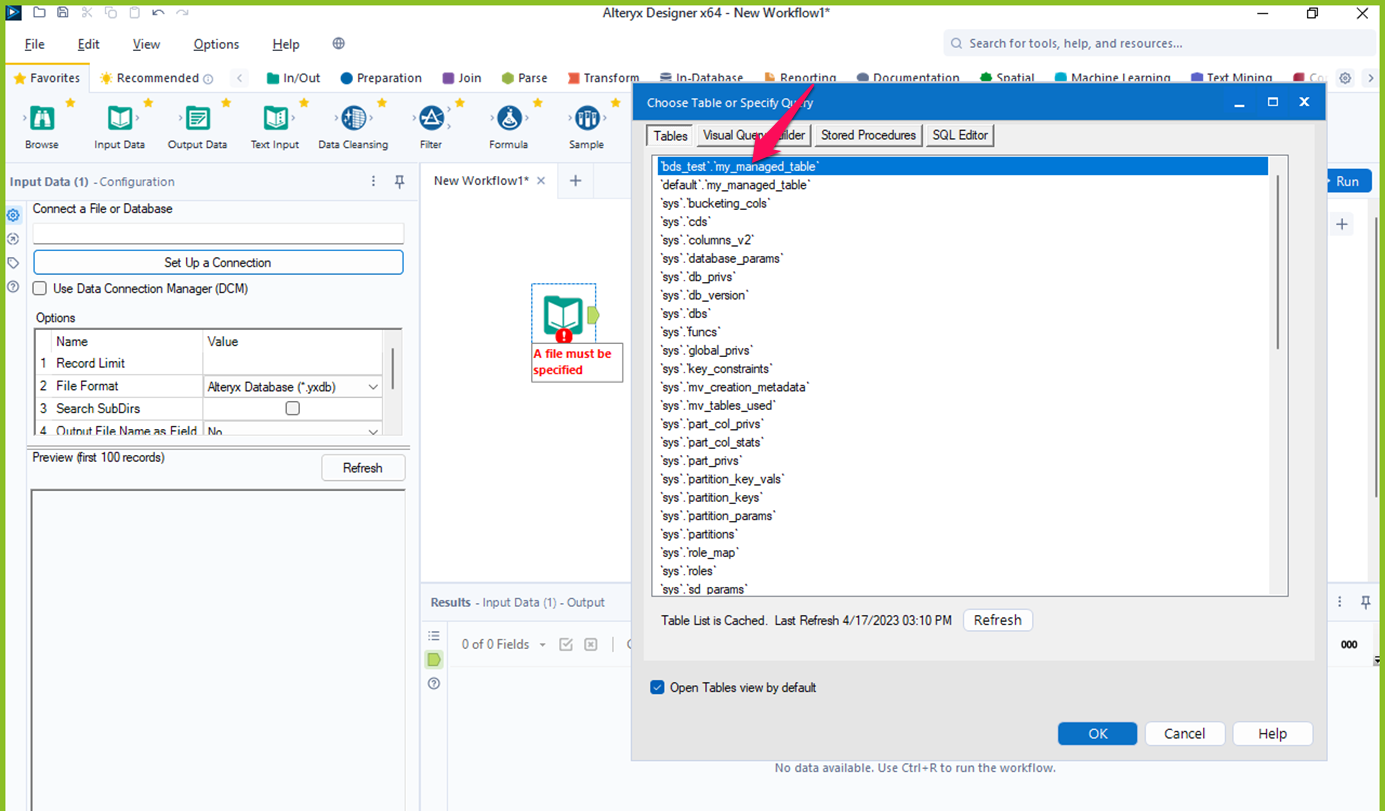Add a new workflow tab

[575, 181]
